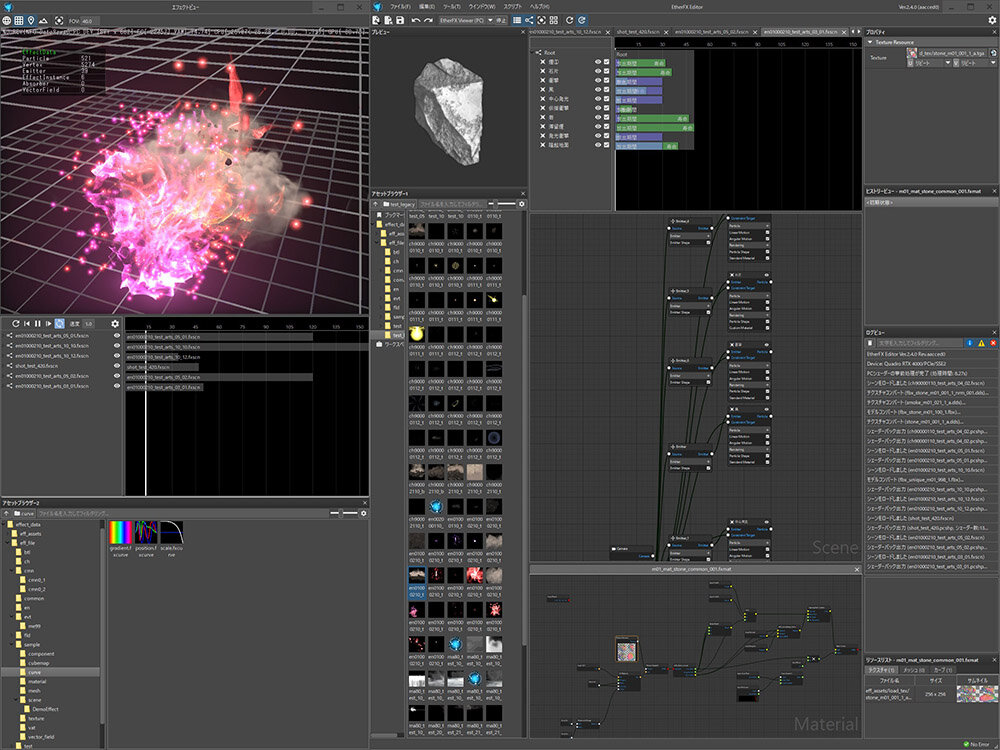Viewport: 1000px width, 750px height.
Task: Open the ファイル(F) menu
Action: pos(400,6)
